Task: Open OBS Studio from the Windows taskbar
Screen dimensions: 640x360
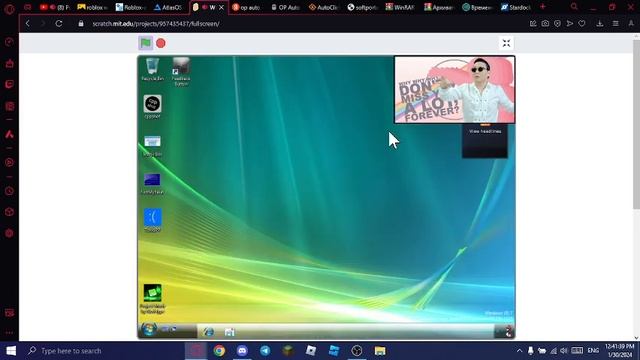Action: 357,351
